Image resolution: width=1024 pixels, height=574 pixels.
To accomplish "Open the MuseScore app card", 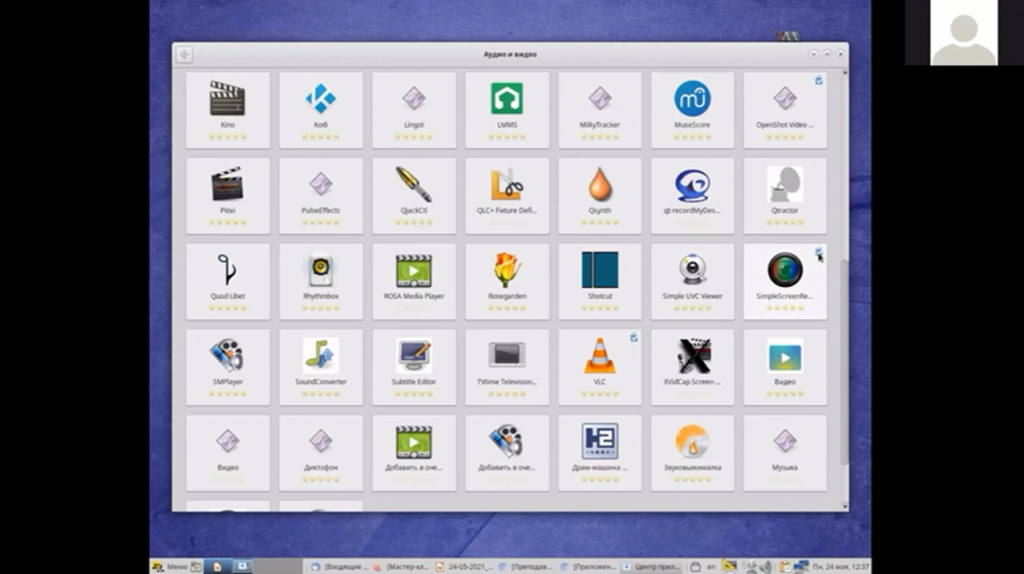I will [692, 110].
